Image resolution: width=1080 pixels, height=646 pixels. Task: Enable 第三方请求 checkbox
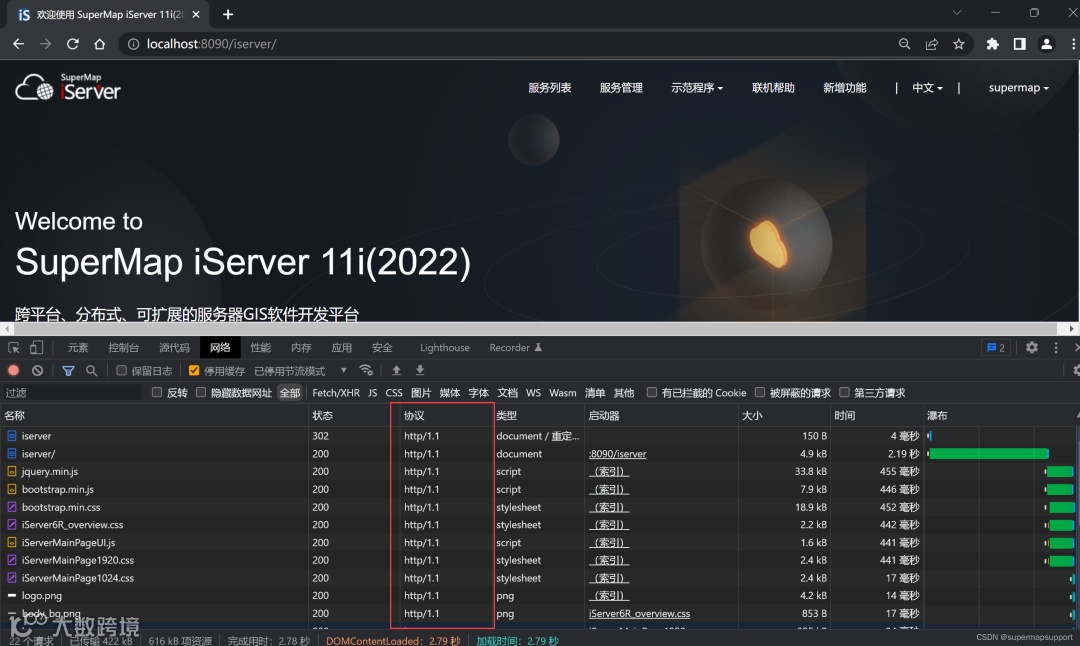844,393
